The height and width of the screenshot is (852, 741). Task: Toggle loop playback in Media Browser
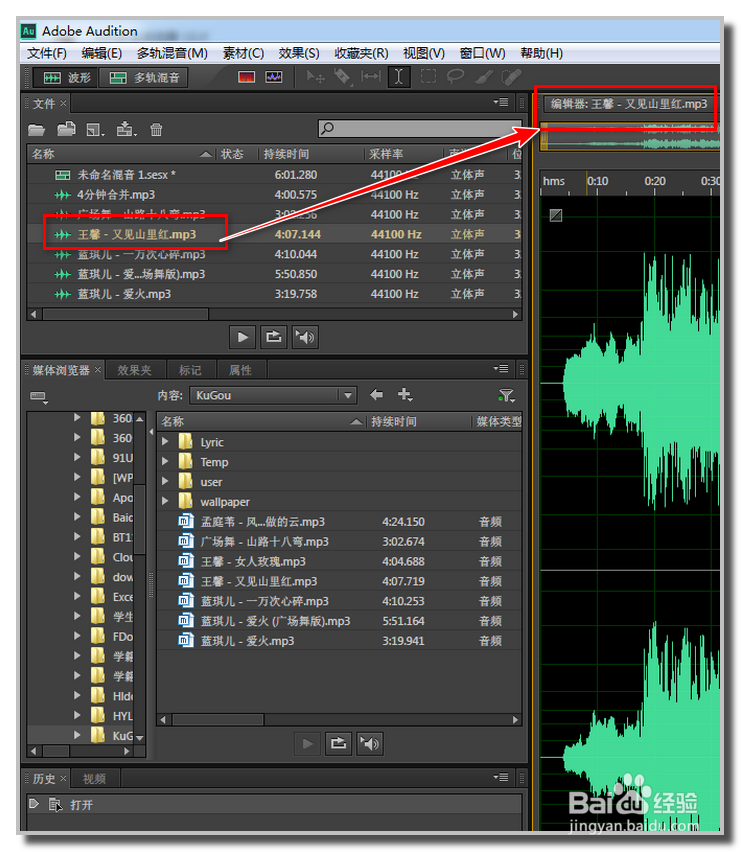coord(338,743)
